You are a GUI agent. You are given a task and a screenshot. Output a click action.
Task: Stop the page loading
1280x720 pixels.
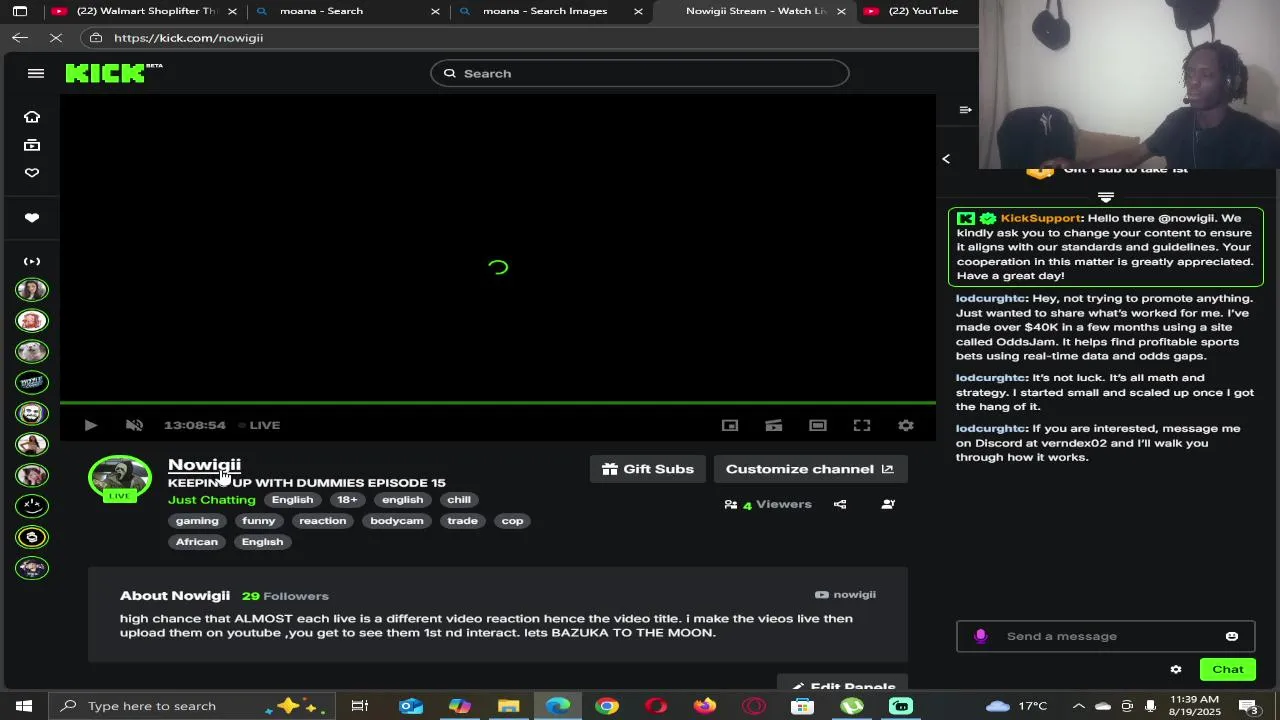pyautogui.click(x=56, y=38)
